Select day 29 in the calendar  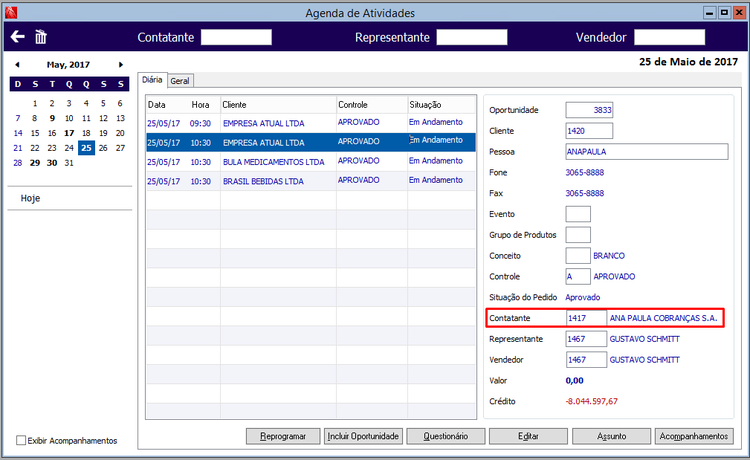(x=35, y=163)
